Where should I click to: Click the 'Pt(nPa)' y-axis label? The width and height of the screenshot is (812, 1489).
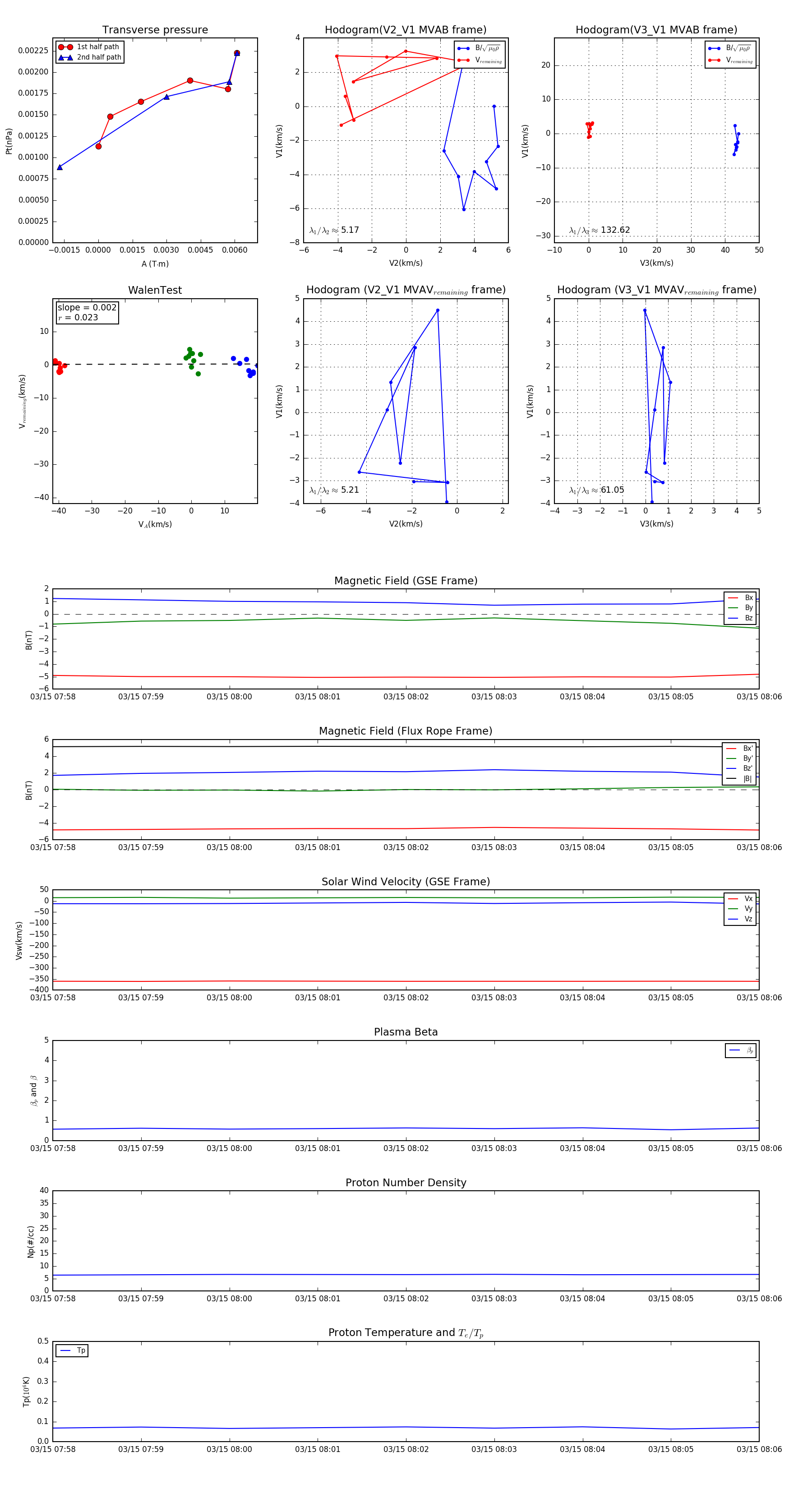tap(9, 141)
